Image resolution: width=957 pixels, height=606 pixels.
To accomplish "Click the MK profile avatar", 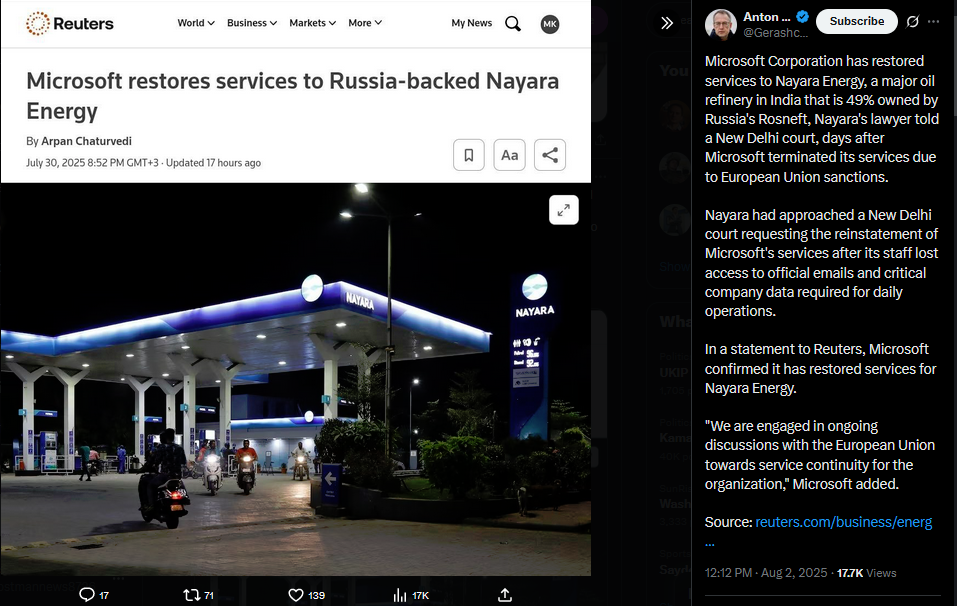I will click(x=549, y=24).
